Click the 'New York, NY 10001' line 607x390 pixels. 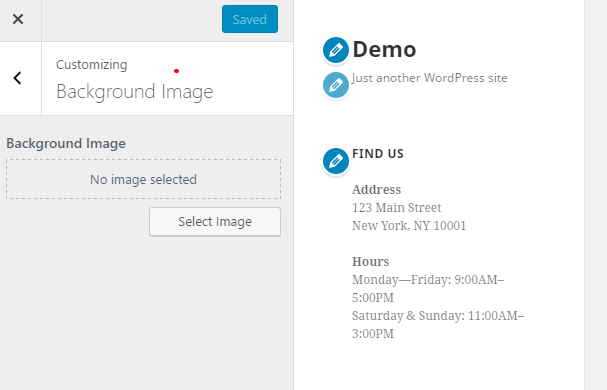[409, 226]
